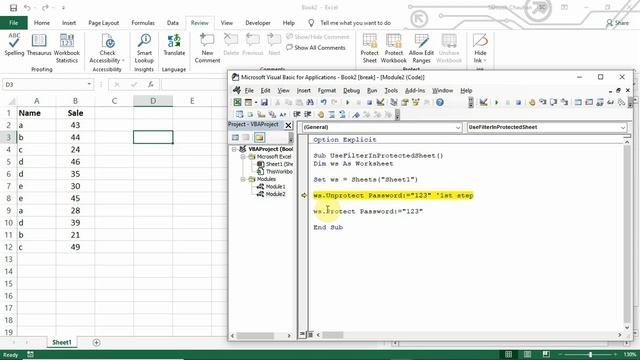Select column C header
This screenshot has height=360, width=640.
[114, 101]
